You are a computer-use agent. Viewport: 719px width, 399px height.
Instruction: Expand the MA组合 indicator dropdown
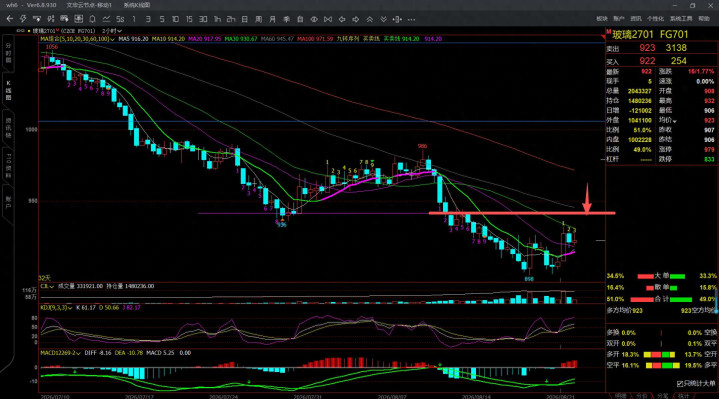tap(77, 39)
